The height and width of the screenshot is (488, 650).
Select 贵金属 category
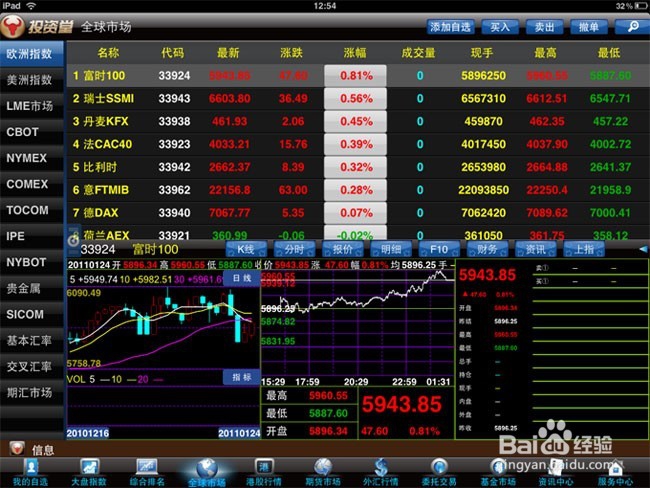click(32, 289)
